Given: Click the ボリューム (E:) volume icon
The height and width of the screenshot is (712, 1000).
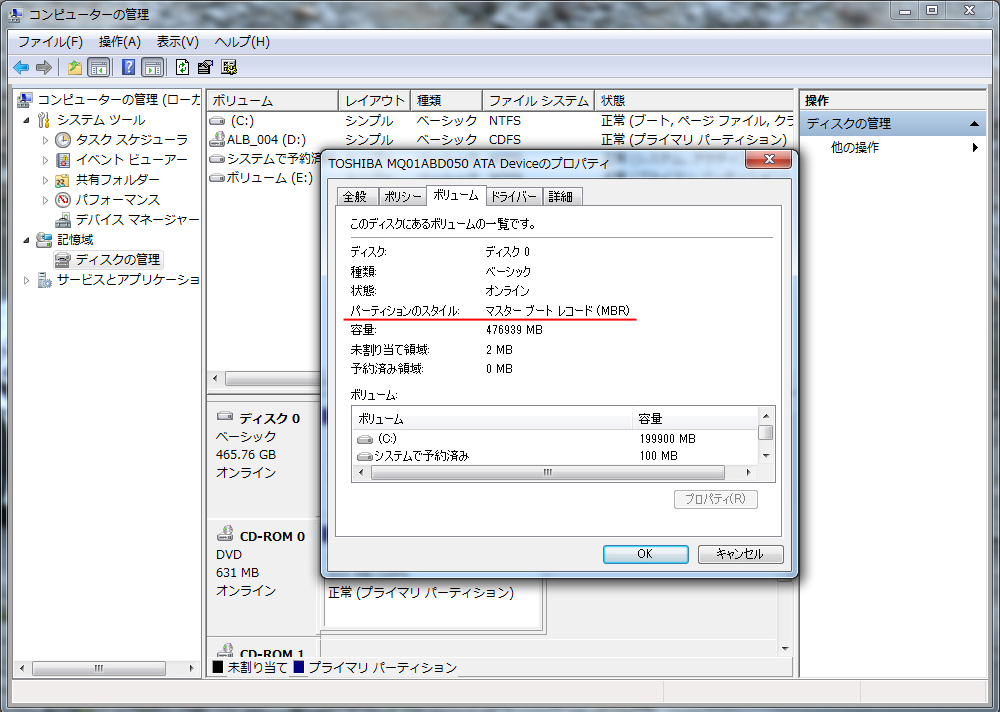Looking at the screenshot, I should click(215, 177).
